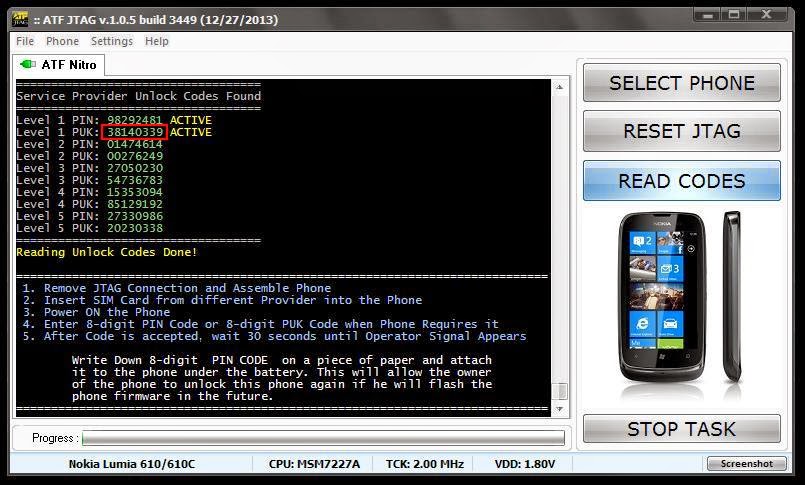Click Level 5 PUK code 20230338
The width and height of the screenshot is (805, 485).
pyautogui.click(x=135, y=228)
